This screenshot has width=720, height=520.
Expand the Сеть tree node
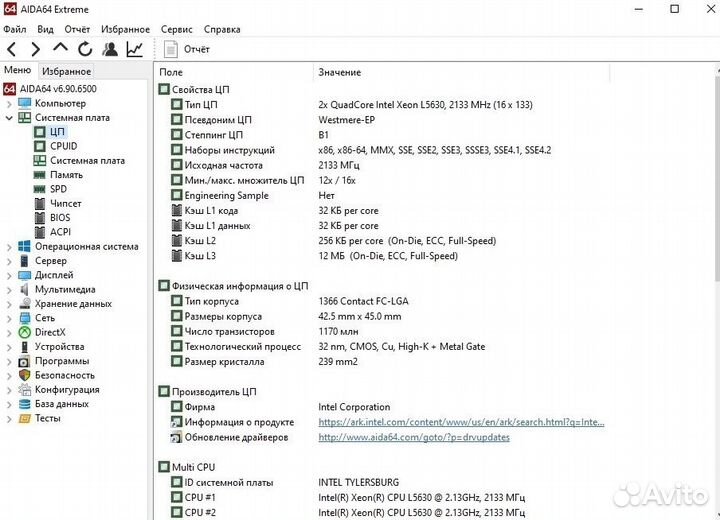(9, 318)
